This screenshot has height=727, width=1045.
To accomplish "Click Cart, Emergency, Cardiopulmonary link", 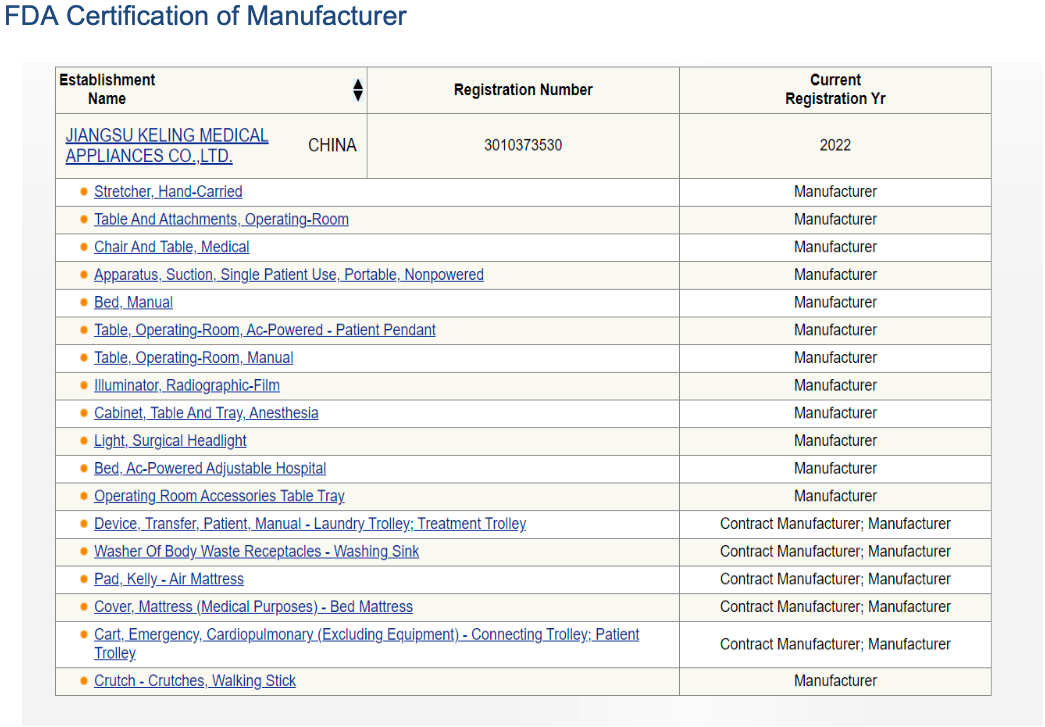I will [x=366, y=635].
